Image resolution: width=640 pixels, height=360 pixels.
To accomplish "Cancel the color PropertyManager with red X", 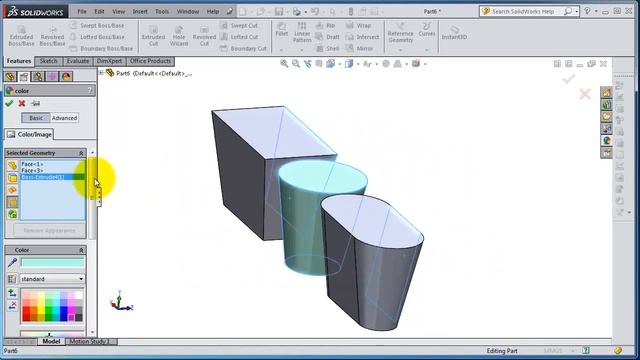I will [22, 104].
